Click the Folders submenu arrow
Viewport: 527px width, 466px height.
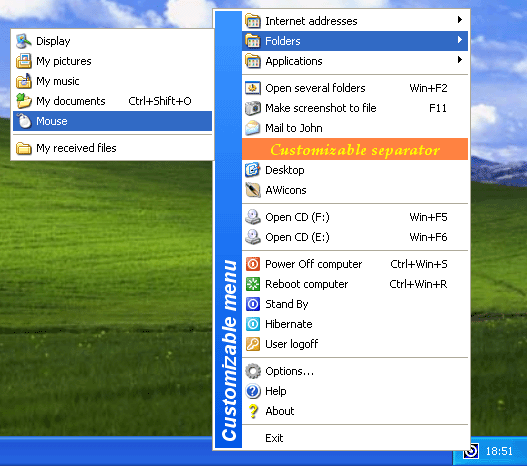460,40
